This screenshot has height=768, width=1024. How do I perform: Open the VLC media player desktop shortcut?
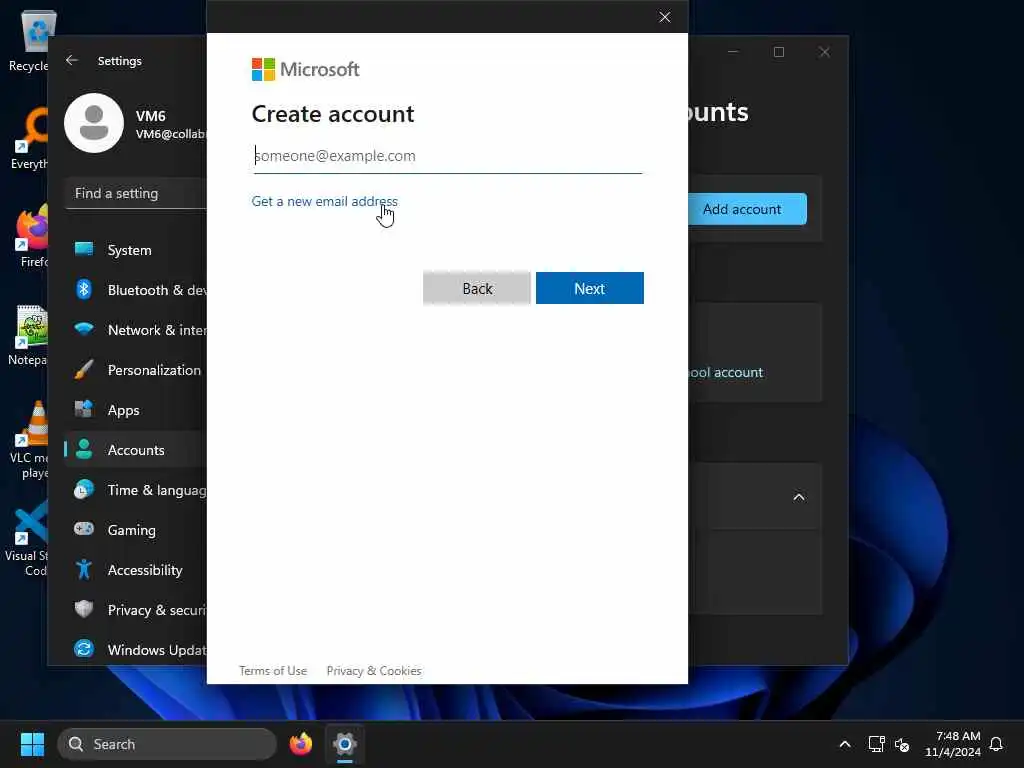click(x=28, y=440)
